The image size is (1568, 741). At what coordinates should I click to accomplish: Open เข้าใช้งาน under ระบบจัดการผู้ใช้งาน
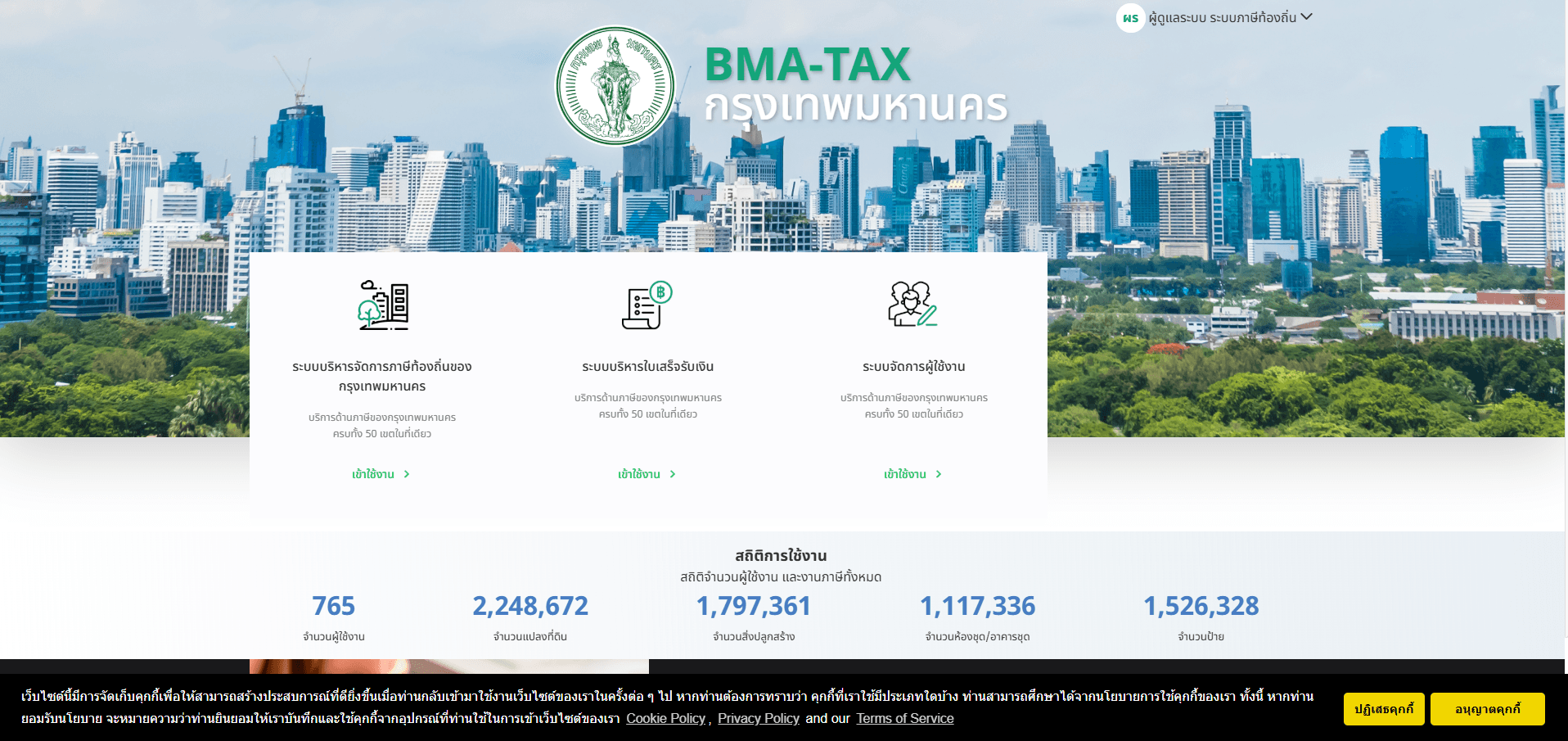pos(913,474)
